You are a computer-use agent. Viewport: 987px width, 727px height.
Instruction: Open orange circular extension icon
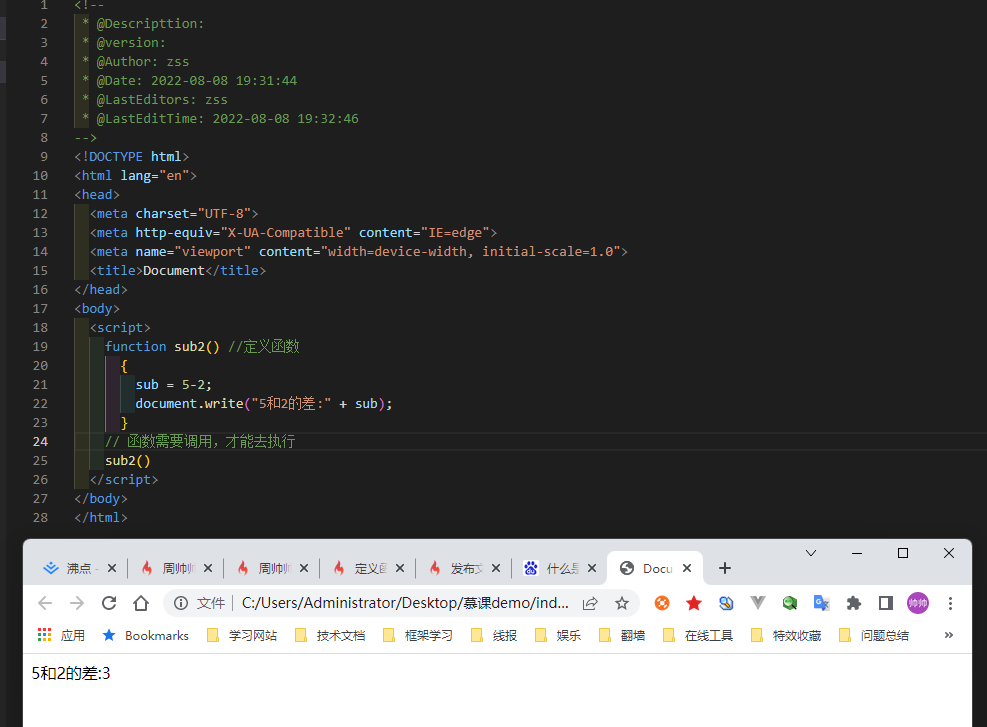(662, 603)
